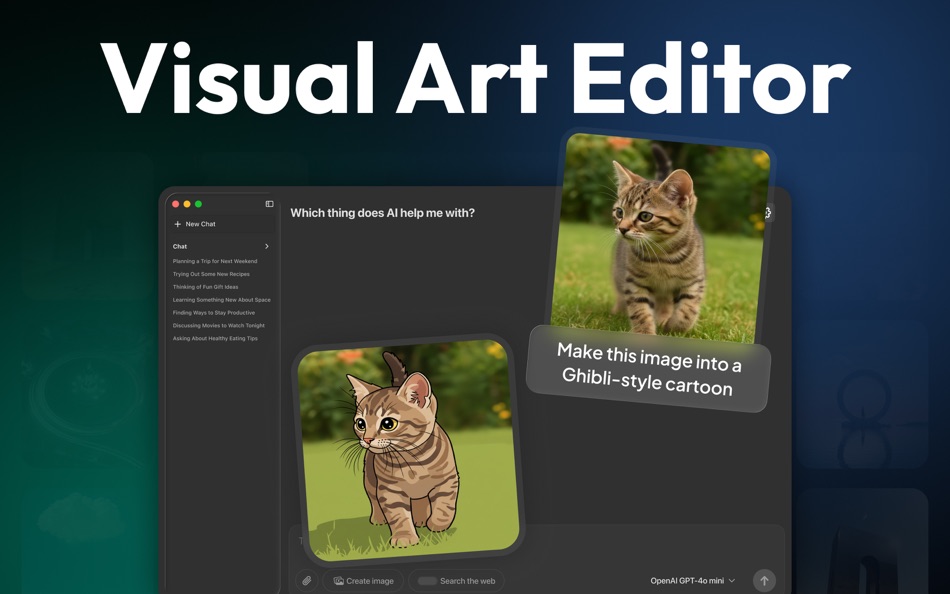The image size is (950, 594).
Task: Click the send arrow button
Action: (x=764, y=581)
